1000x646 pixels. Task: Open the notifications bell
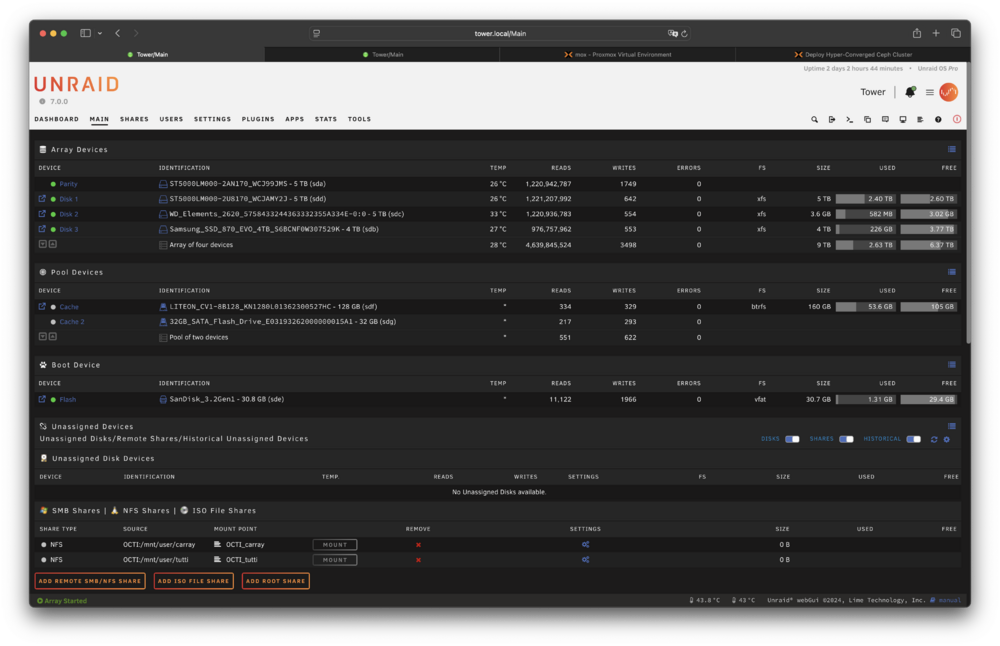coord(910,92)
